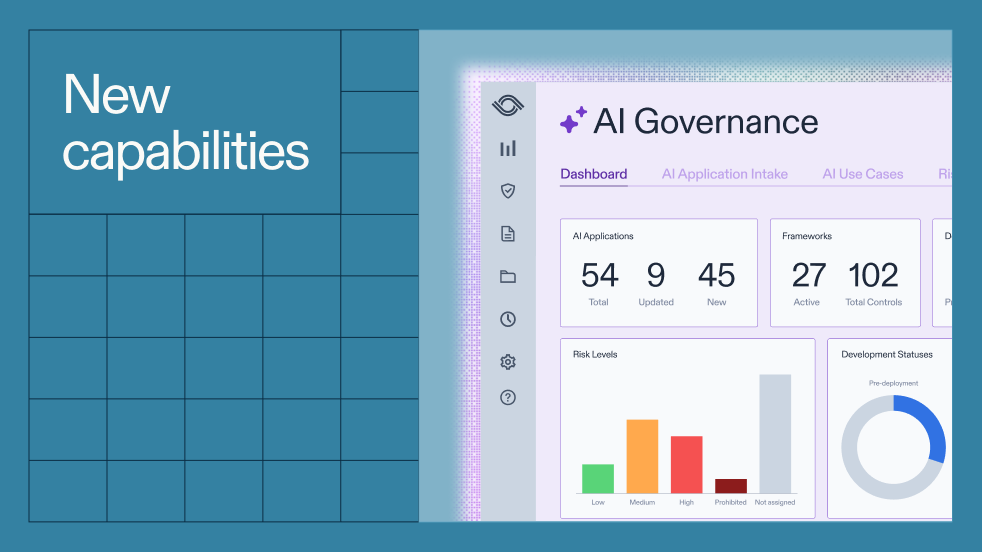The width and height of the screenshot is (982, 552).
Task: Click the eye-shaped logo in the sidebar
Action: point(508,105)
